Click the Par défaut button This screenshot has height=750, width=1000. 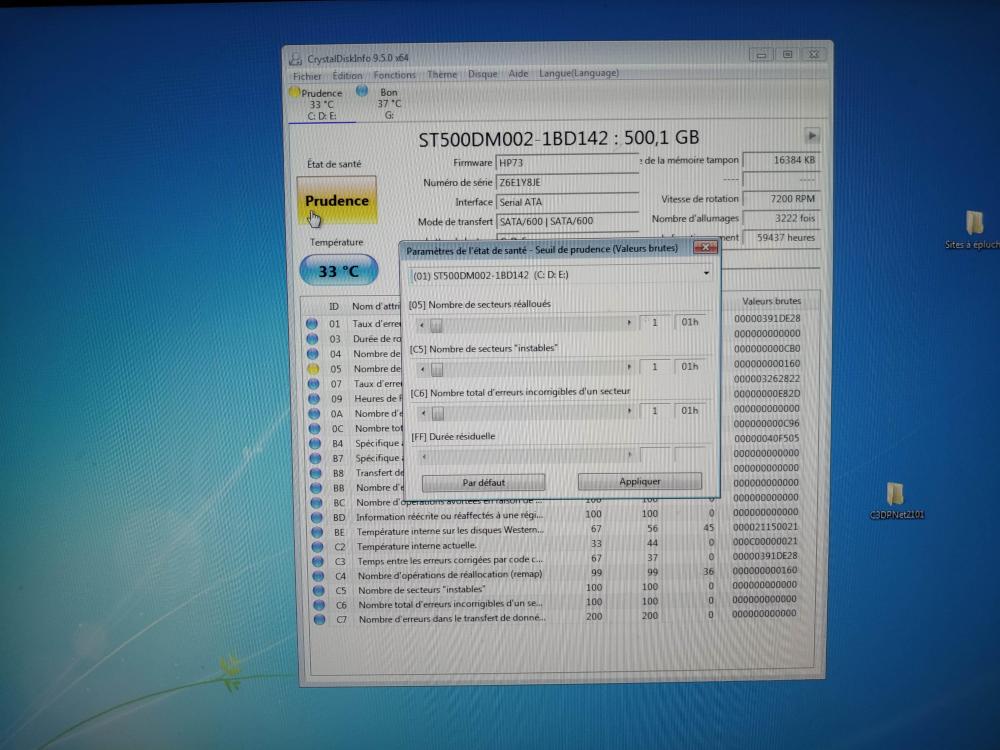(483, 482)
